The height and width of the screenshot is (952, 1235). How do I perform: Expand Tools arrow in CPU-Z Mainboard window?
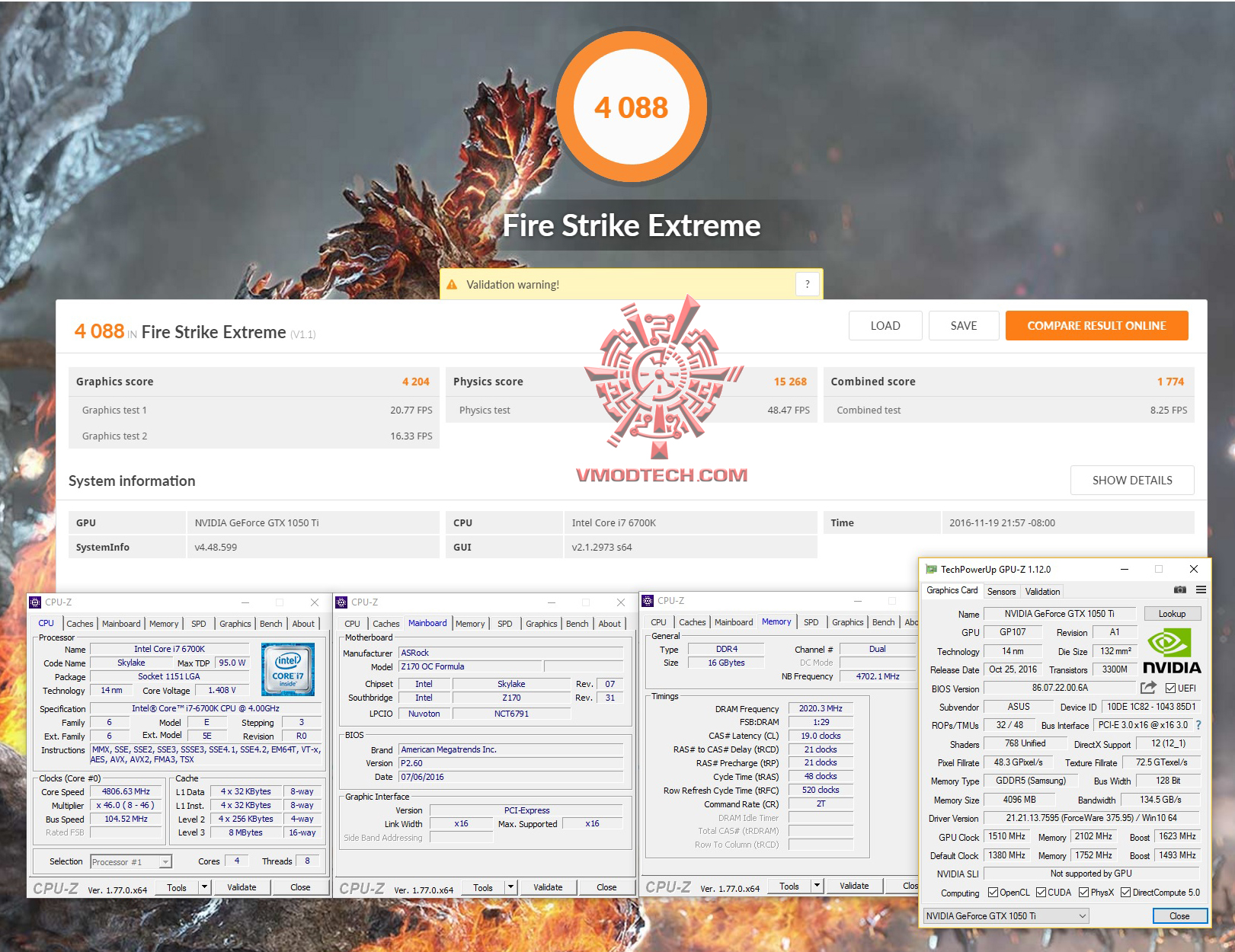(x=510, y=887)
